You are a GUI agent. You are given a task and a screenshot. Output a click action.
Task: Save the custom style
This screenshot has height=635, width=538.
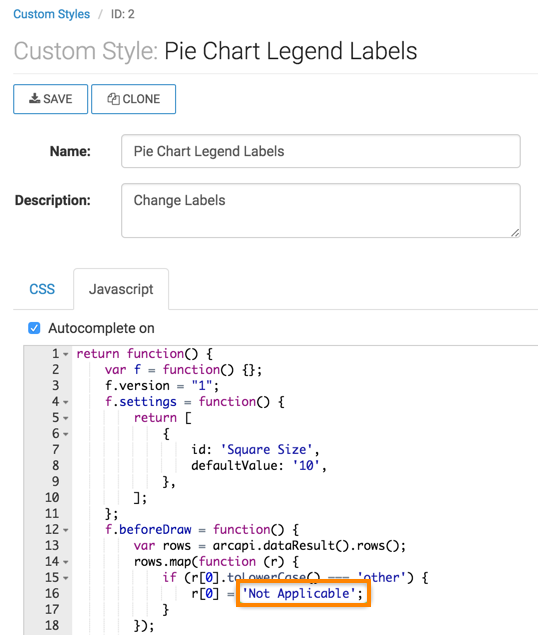(x=51, y=99)
